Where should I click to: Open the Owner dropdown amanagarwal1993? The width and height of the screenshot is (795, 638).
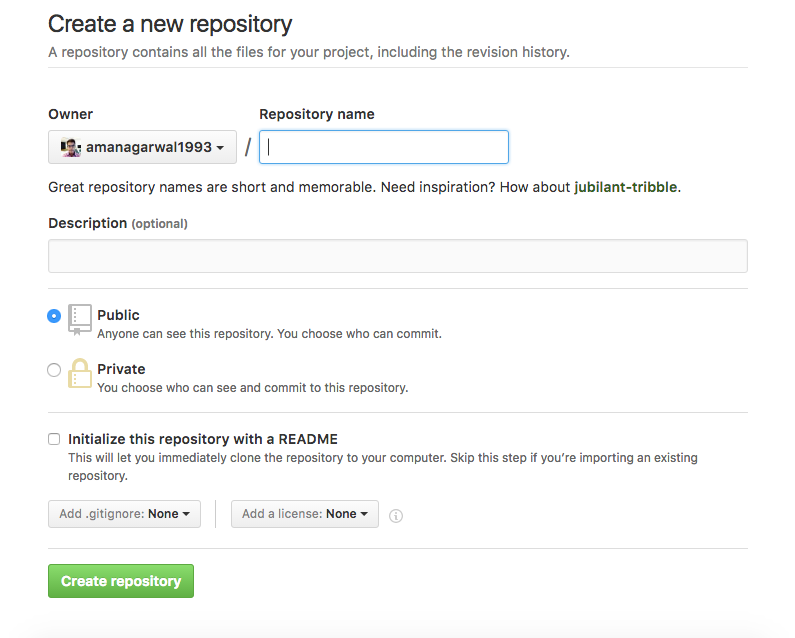pyautogui.click(x=142, y=147)
